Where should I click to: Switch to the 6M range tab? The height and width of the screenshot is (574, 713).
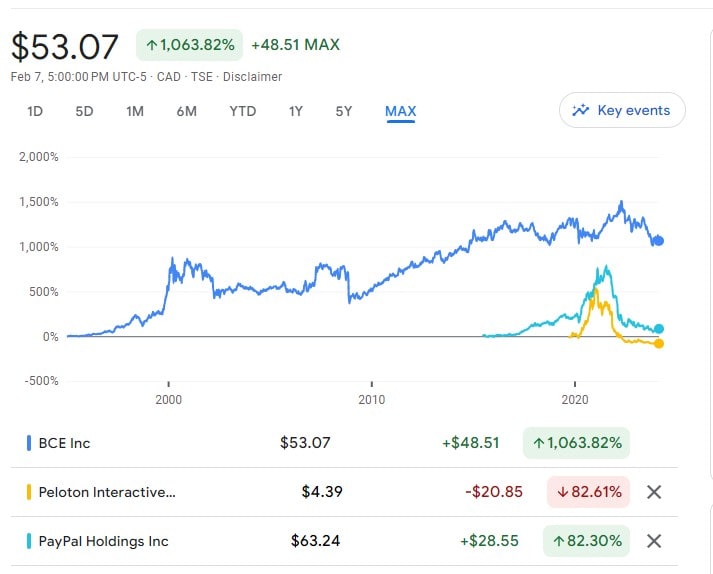(x=186, y=111)
